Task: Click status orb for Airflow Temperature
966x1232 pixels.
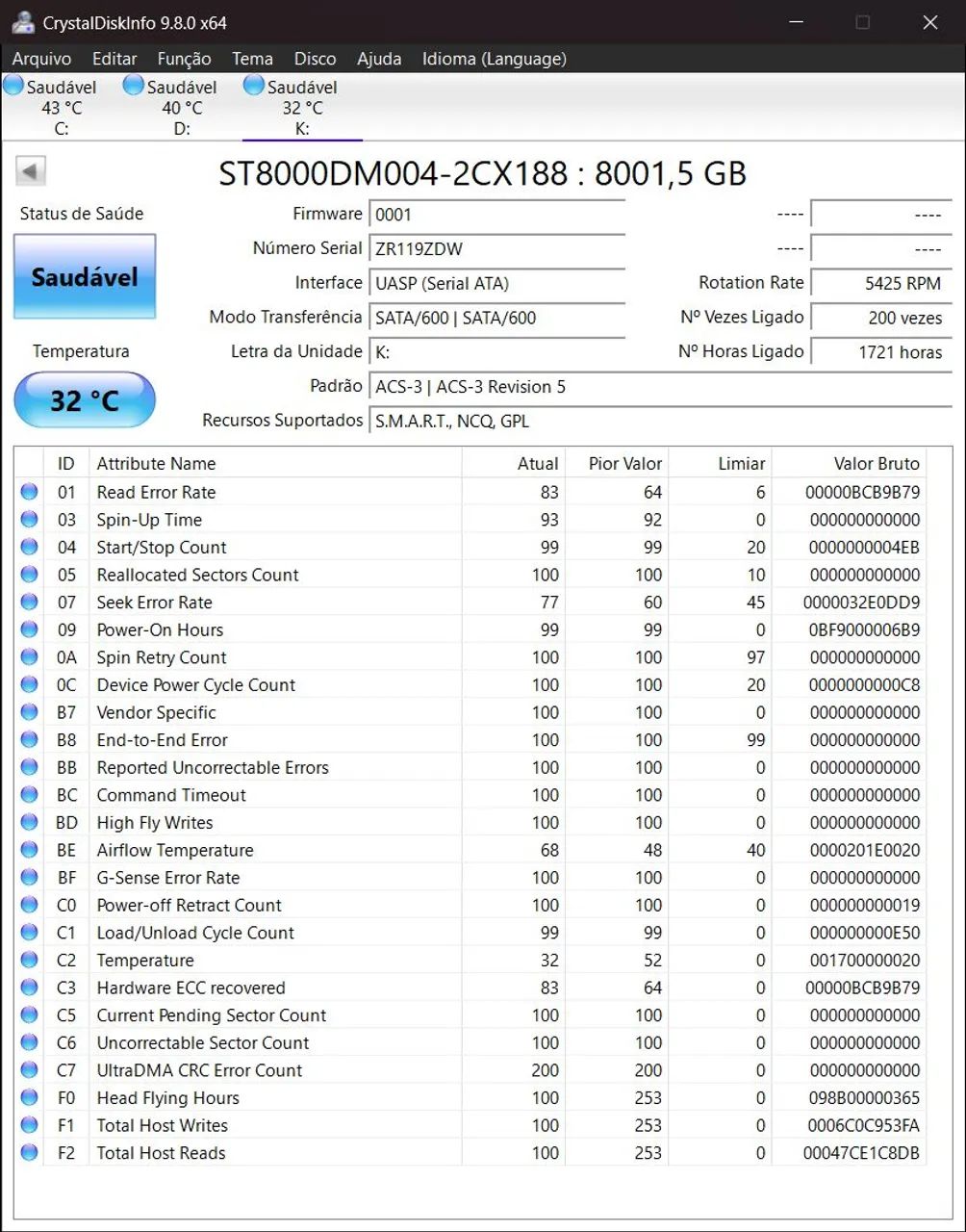Action: click(29, 850)
